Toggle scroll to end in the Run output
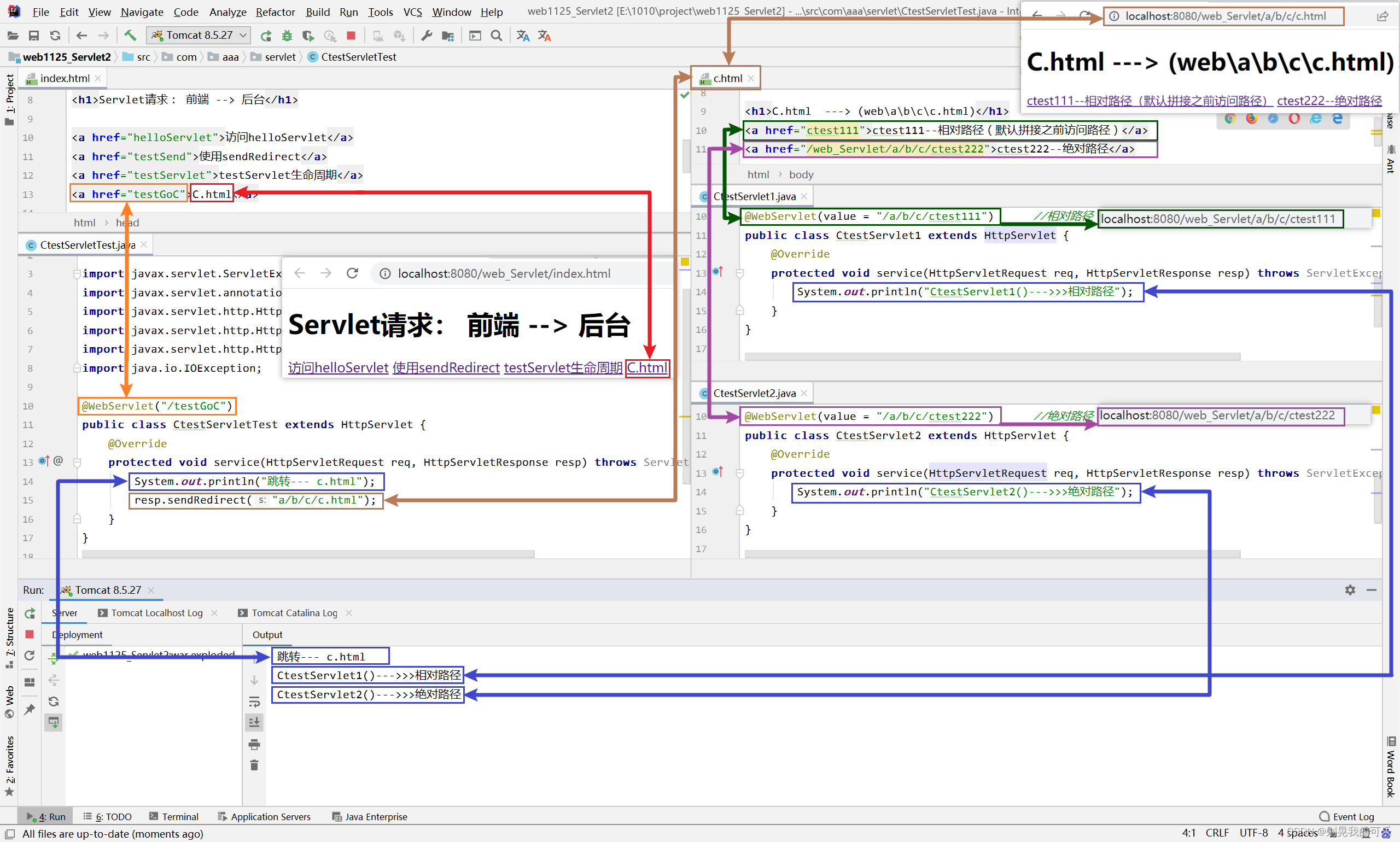Viewport: 1400px width, 842px height. [x=254, y=722]
